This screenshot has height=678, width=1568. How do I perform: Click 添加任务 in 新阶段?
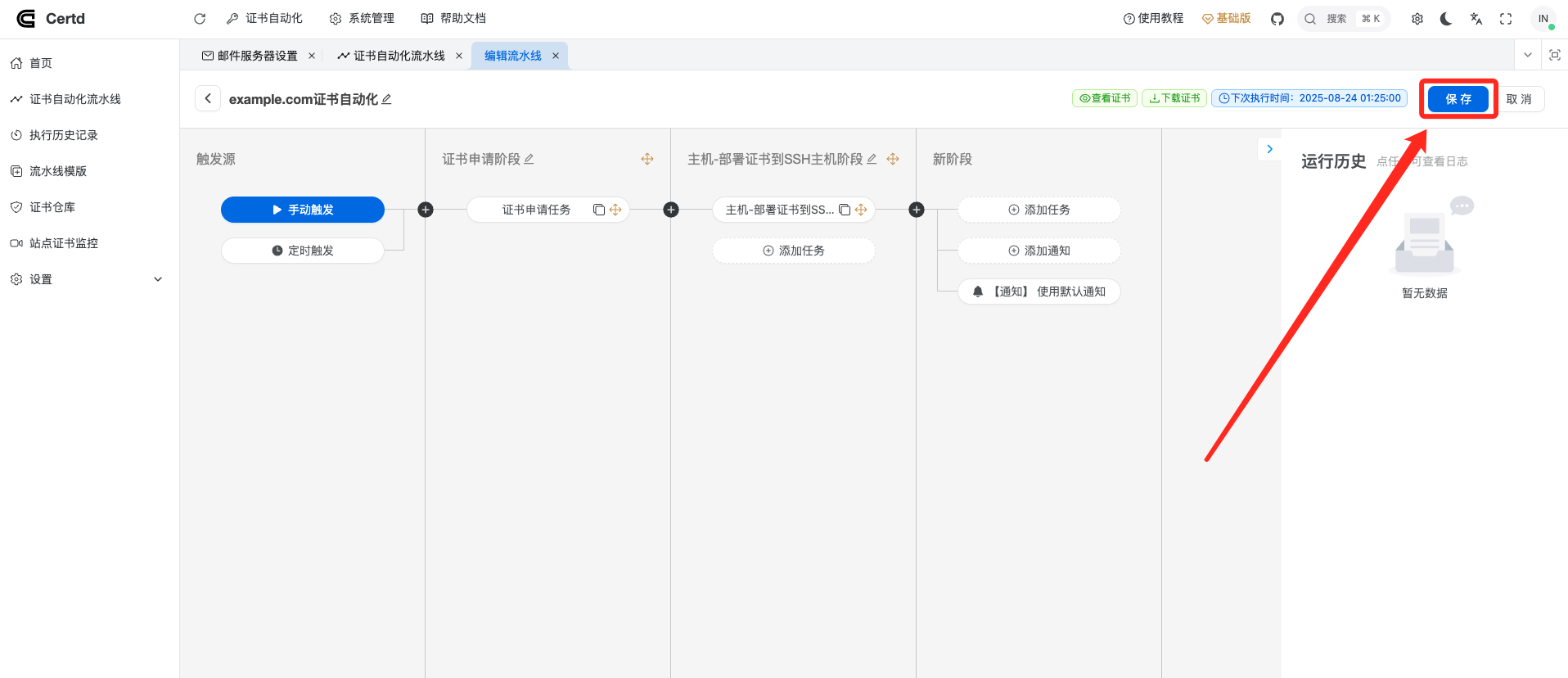(x=1039, y=210)
